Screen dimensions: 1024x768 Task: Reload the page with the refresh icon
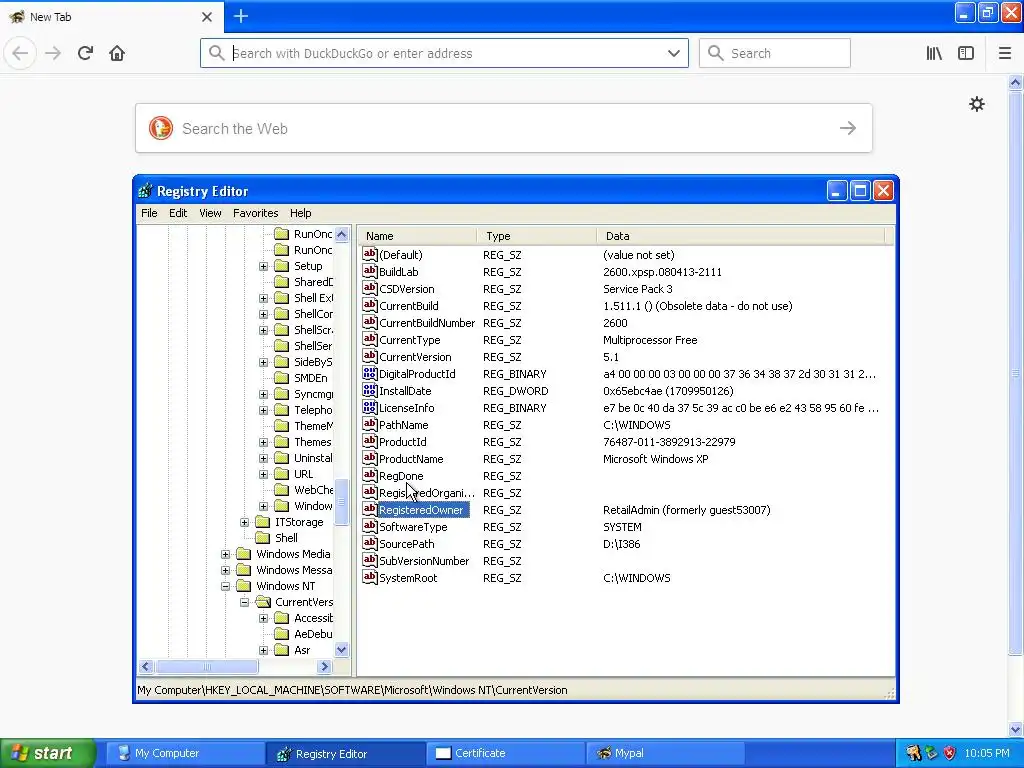point(85,53)
